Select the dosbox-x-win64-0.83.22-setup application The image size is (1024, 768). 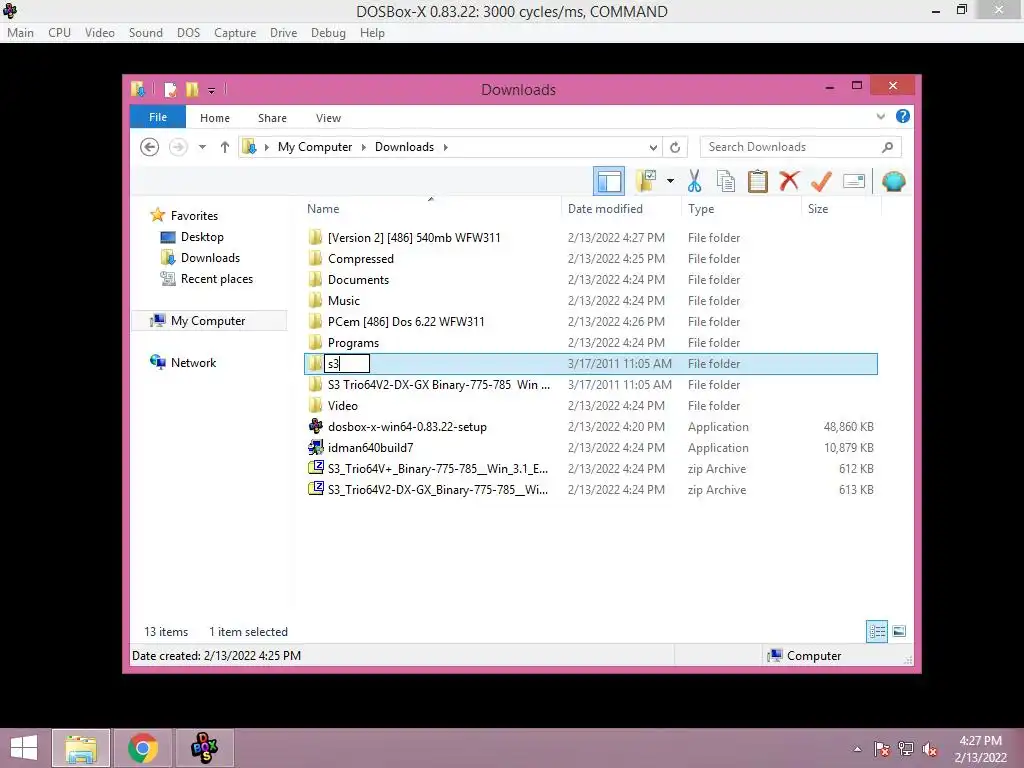point(591,426)
